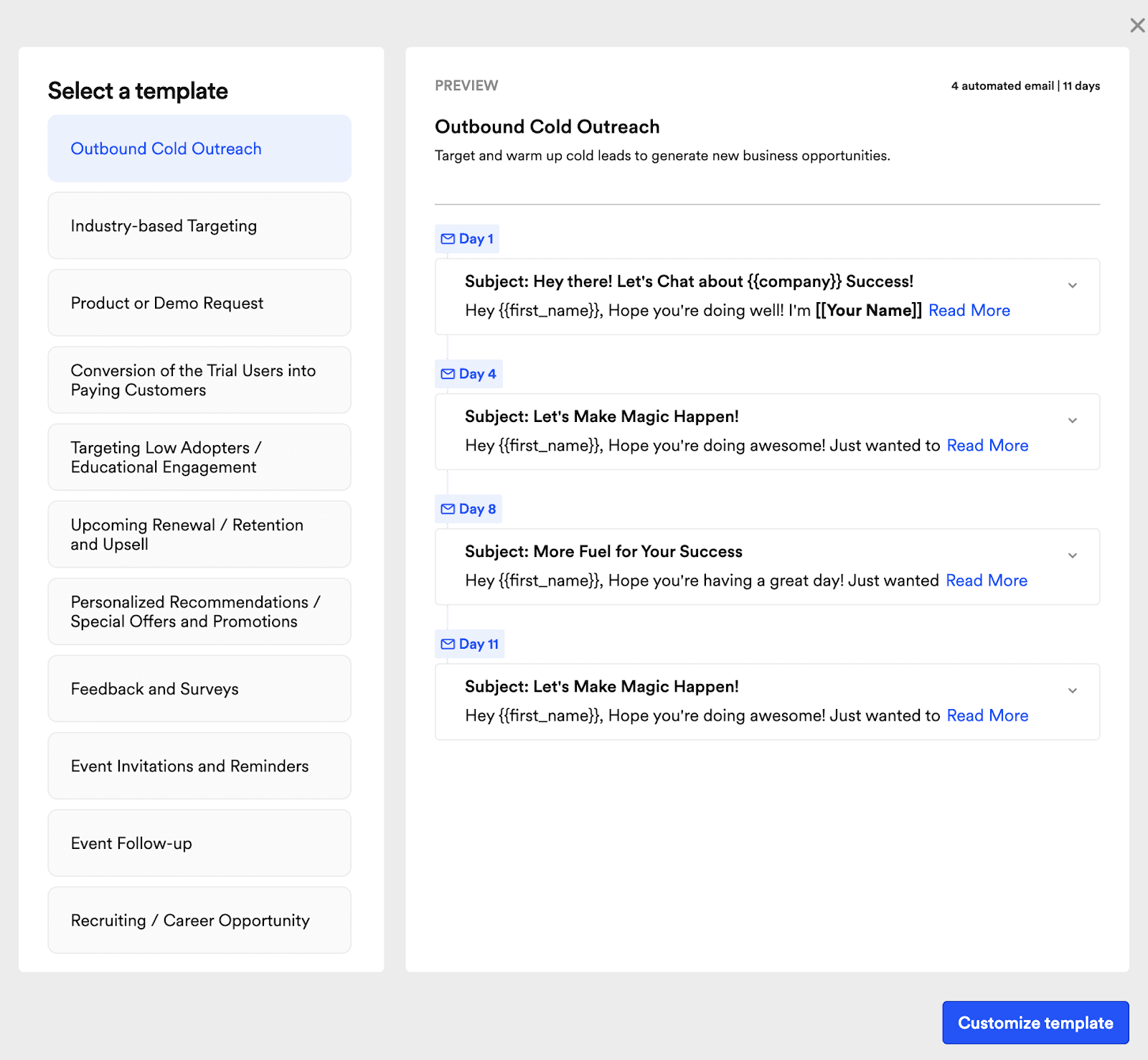Click the 'Outbound Cold Outreach' preview heading
Image resolution: width=1148 pixels, height=1060 pixels.
click(x=547, y=126)
